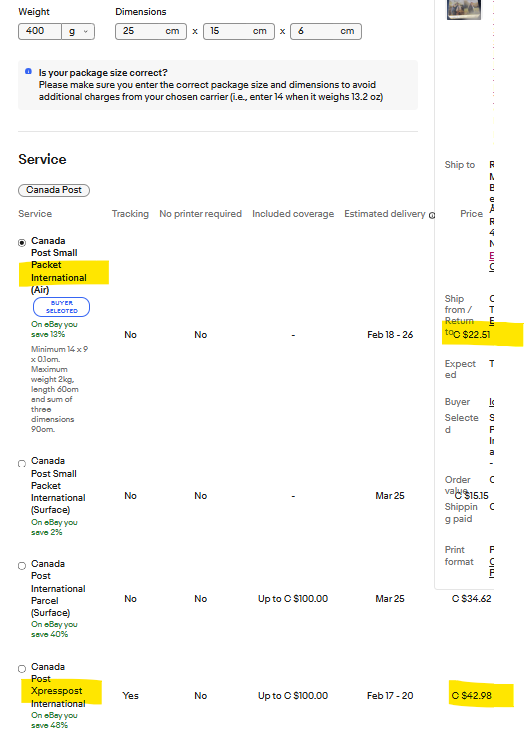The width and height of the screenshot is (524, 753).
Task: Click the Ship to label in sidebar
Action: [x=460, y=165]
